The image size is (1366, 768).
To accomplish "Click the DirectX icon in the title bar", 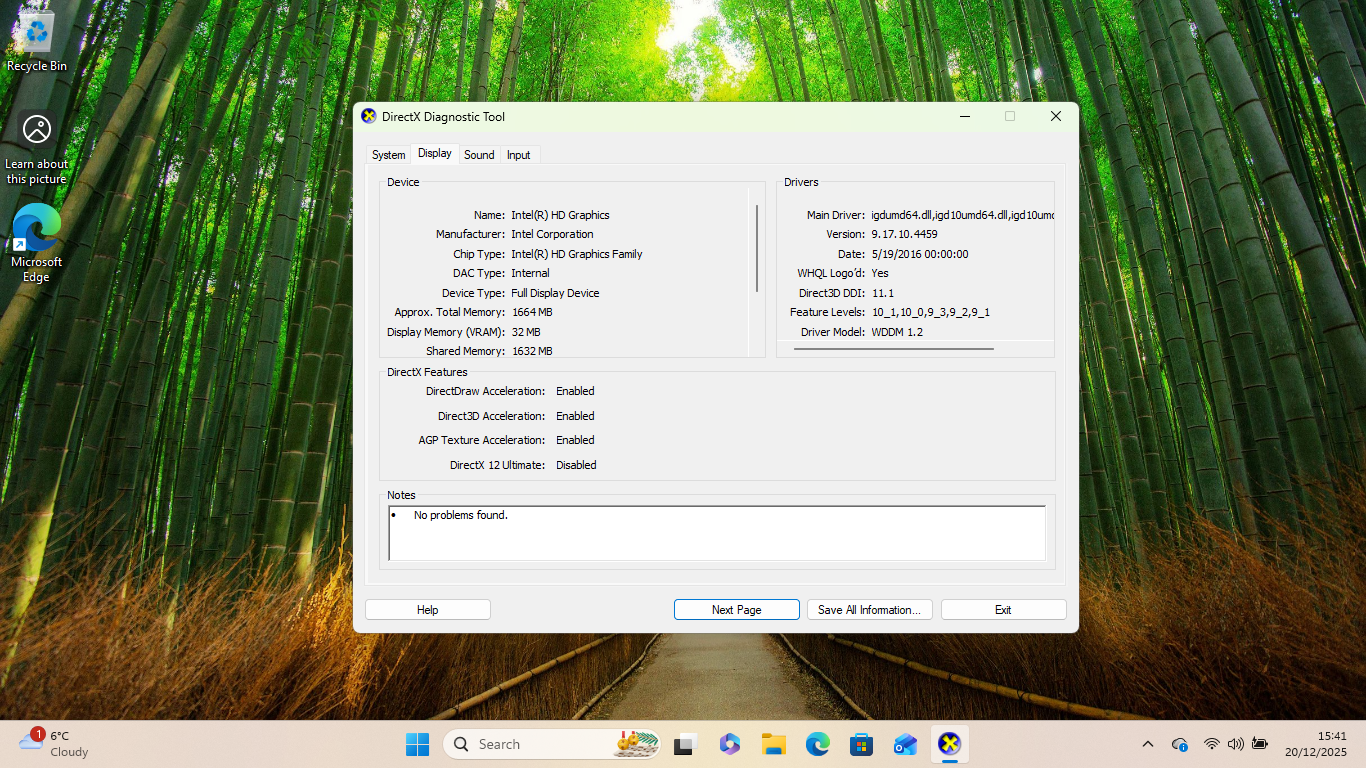I will click(x=368, y=117).
